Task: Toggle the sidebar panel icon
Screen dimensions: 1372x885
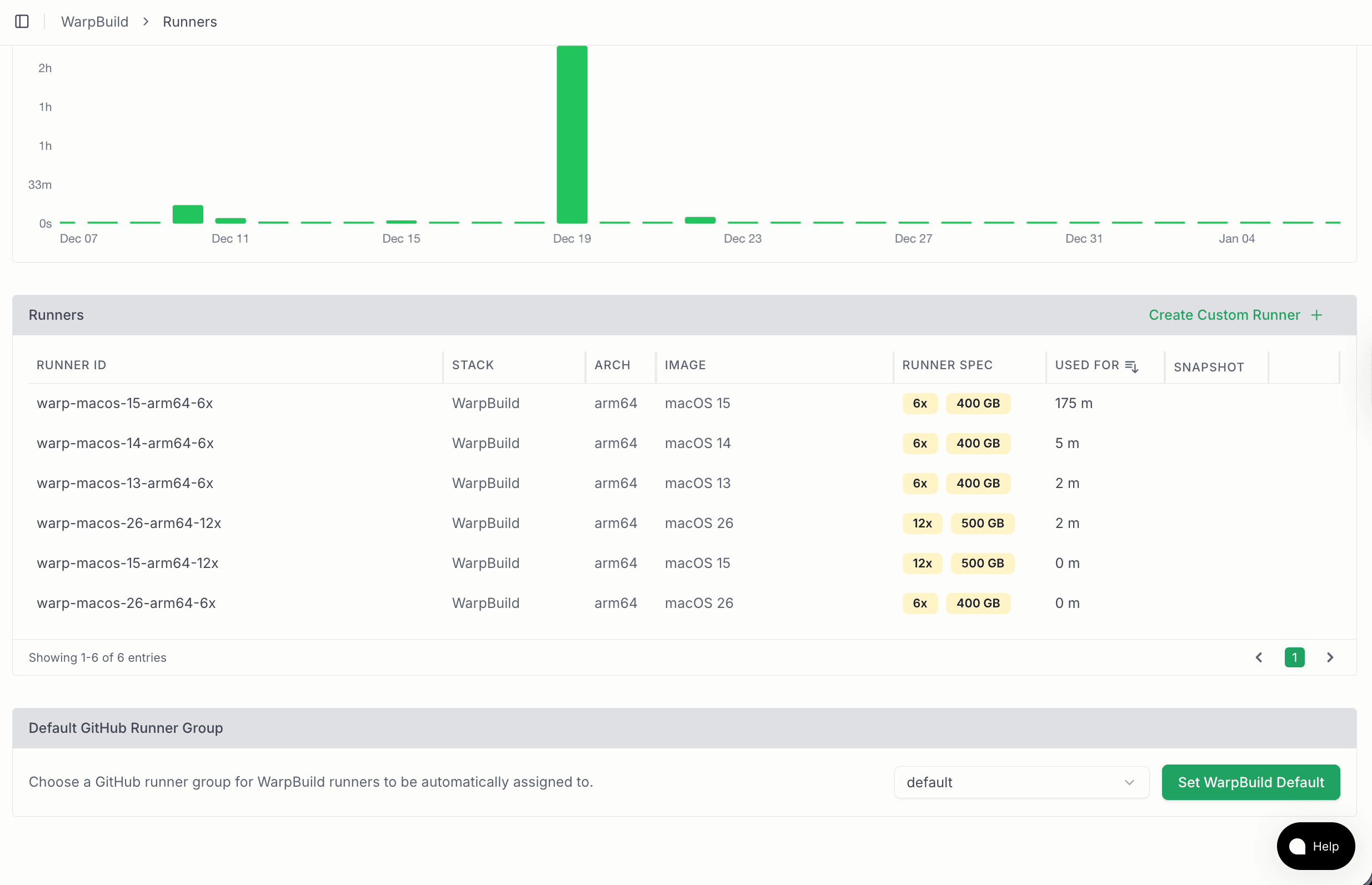Action: (22, 21)
